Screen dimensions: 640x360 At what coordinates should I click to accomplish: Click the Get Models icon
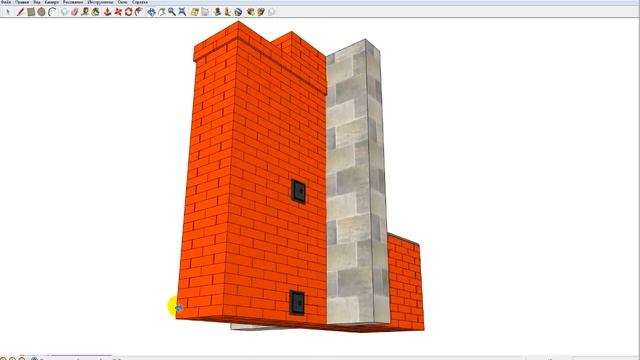point(250,12)
